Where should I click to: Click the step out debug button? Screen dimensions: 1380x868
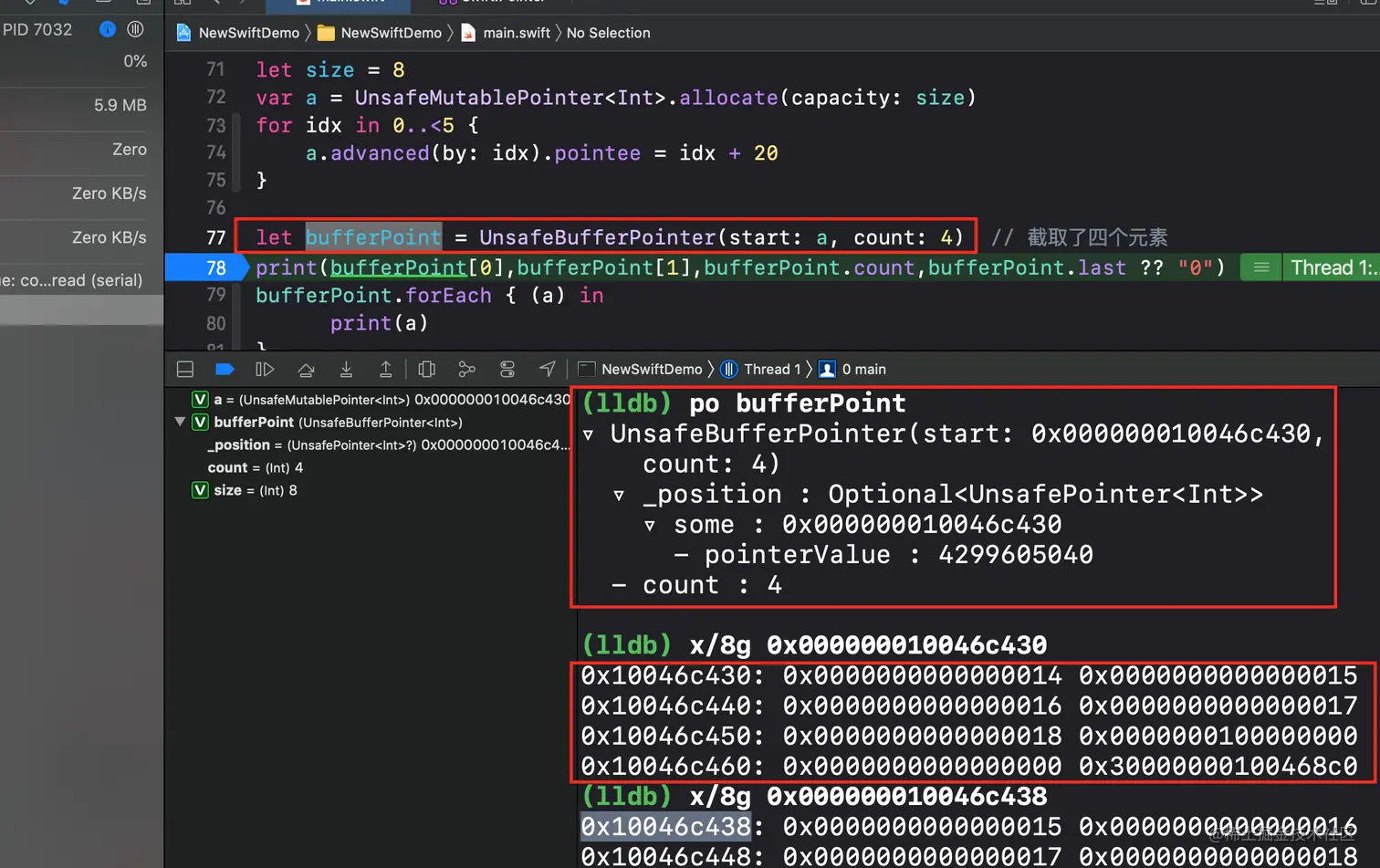[x=386, y=370]
